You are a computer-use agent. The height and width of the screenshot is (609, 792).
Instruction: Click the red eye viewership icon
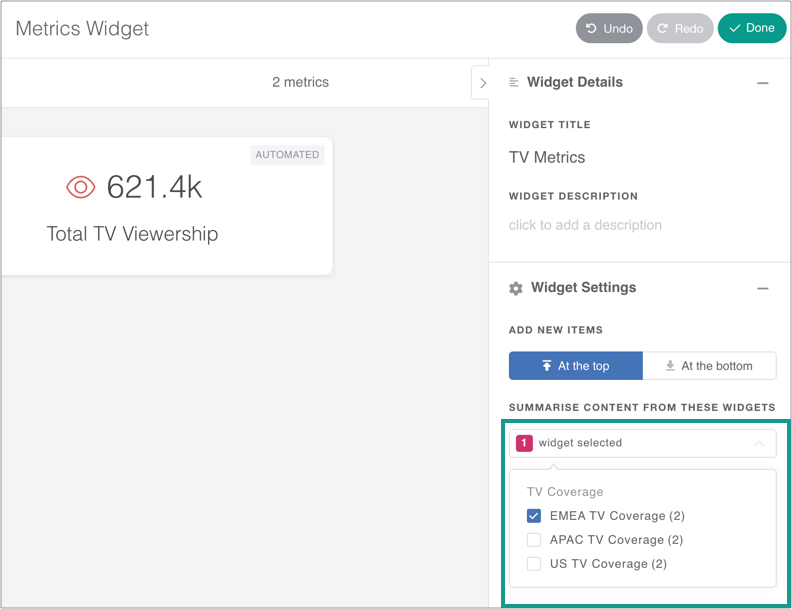click(x=81, y=187)
